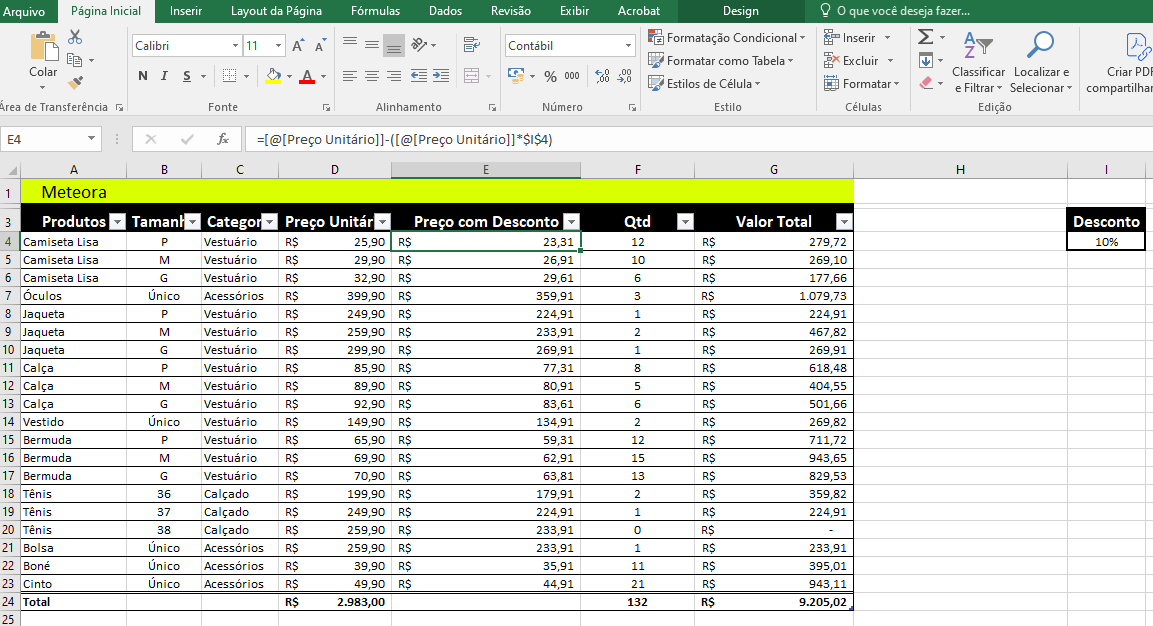Open the Categoria column filter dropdown
The height and width of the screenshot is (626, 1153).
(x=270, y=222)
